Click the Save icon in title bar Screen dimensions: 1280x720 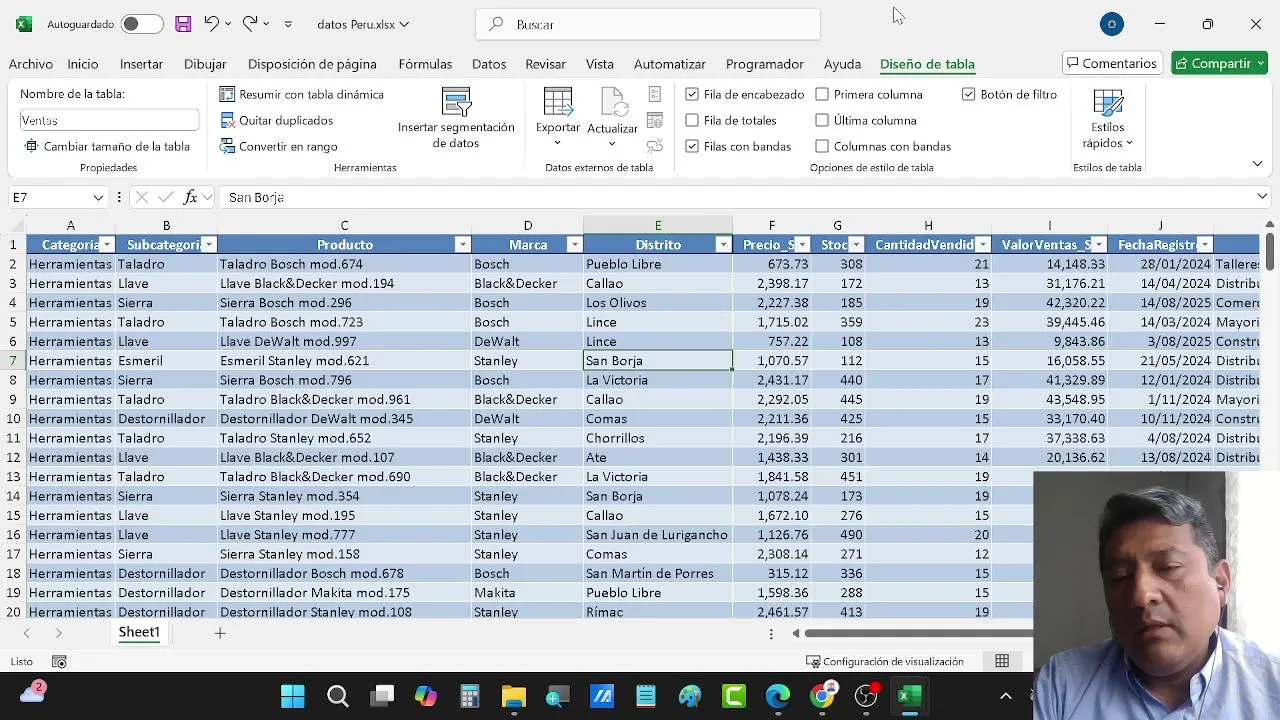183,24
